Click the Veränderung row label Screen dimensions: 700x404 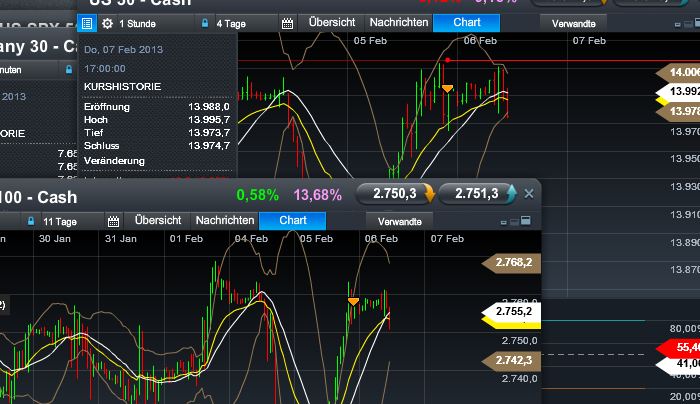pyautogui.click(x=114, y=161)
